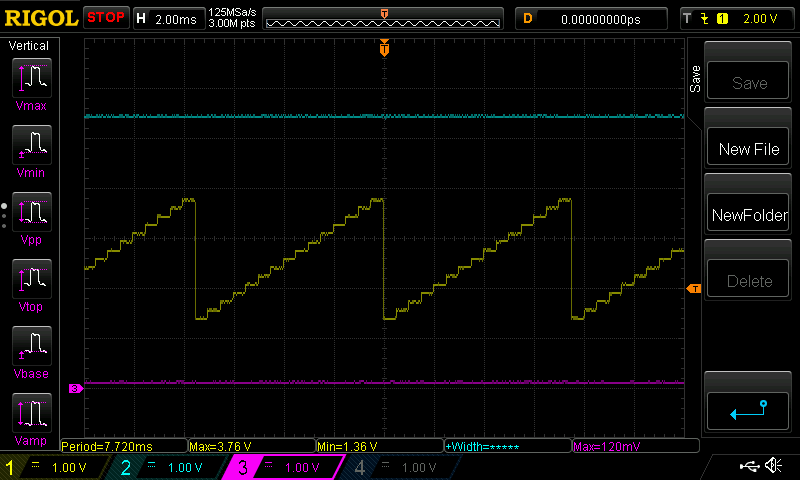Screen dimensions: 800x480
Task: Select channel 3 magenta tab
Action: click(x=283, y=467)
